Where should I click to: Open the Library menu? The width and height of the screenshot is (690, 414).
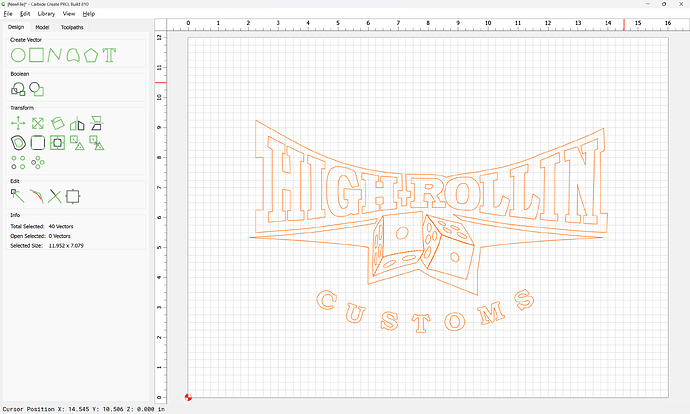[x=46, y=14]
